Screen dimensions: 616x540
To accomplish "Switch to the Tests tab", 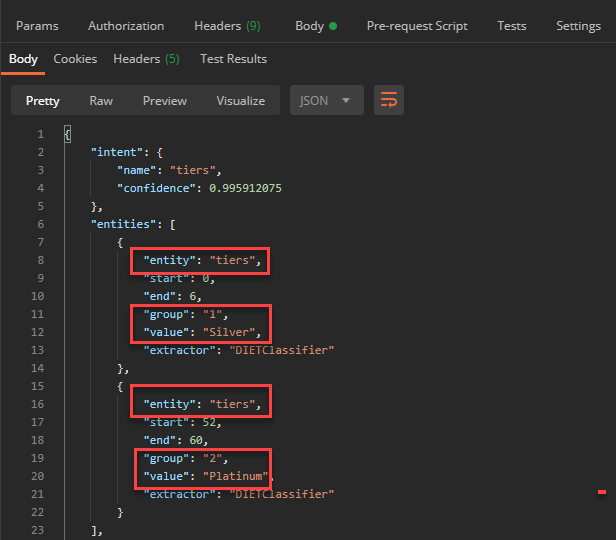I will point(512,26).
